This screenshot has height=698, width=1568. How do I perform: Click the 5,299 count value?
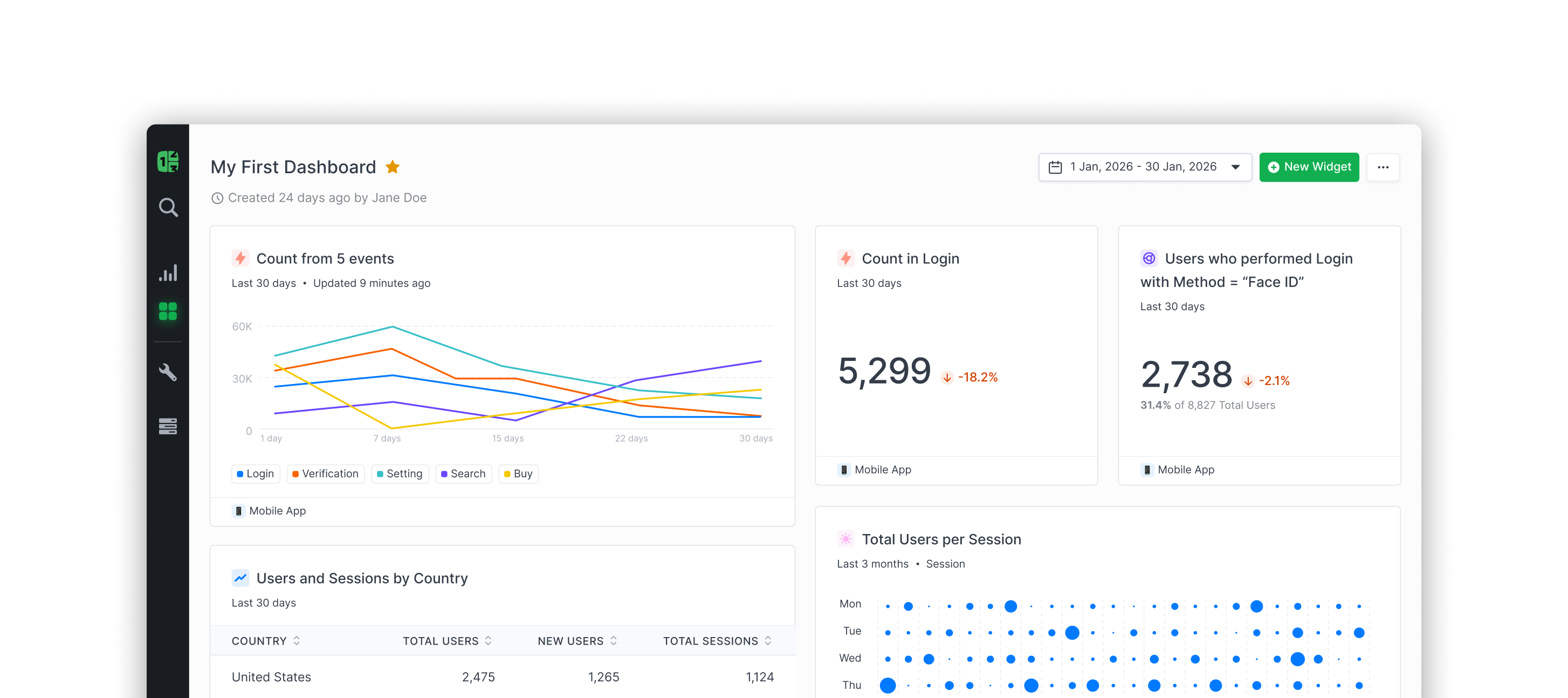pos(884,371)
